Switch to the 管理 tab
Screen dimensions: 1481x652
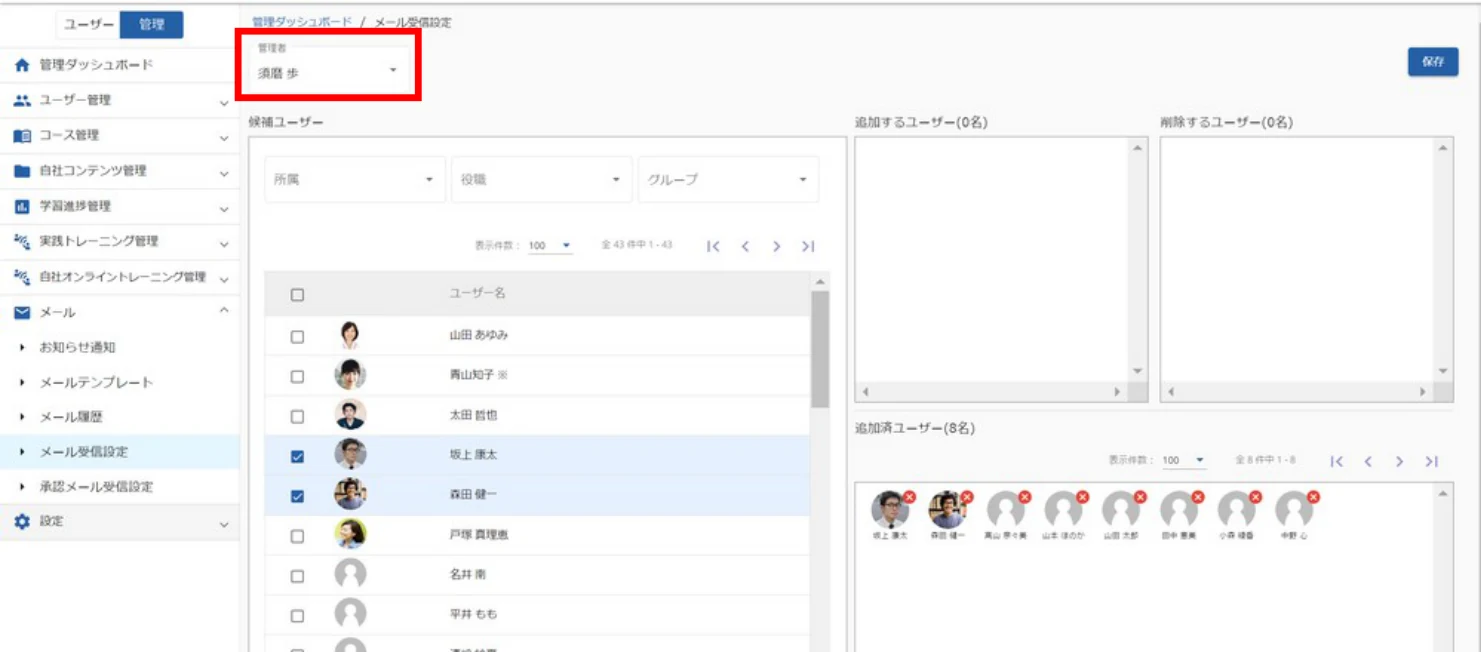pos(151,25)
